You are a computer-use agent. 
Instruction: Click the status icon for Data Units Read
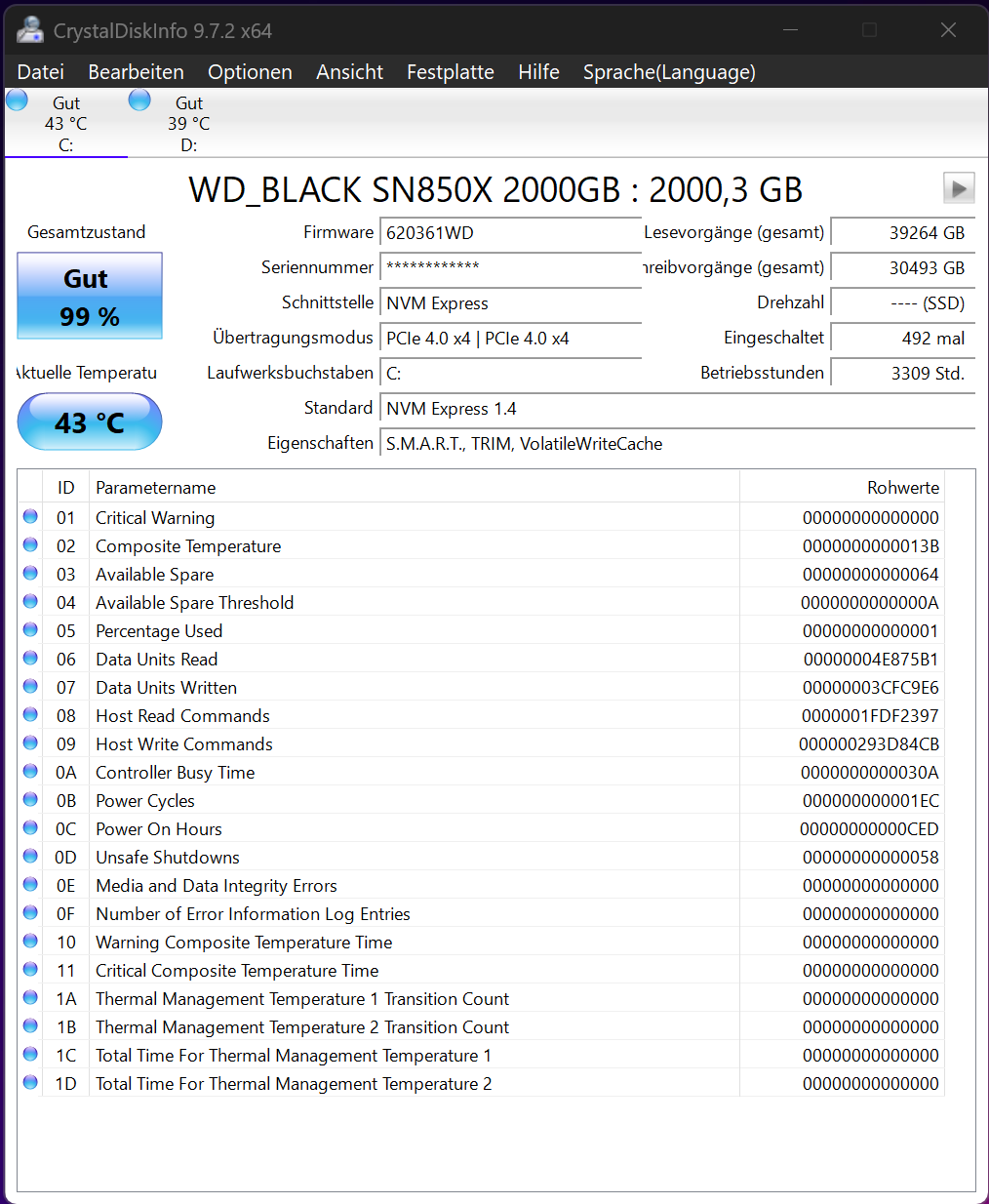30,658
